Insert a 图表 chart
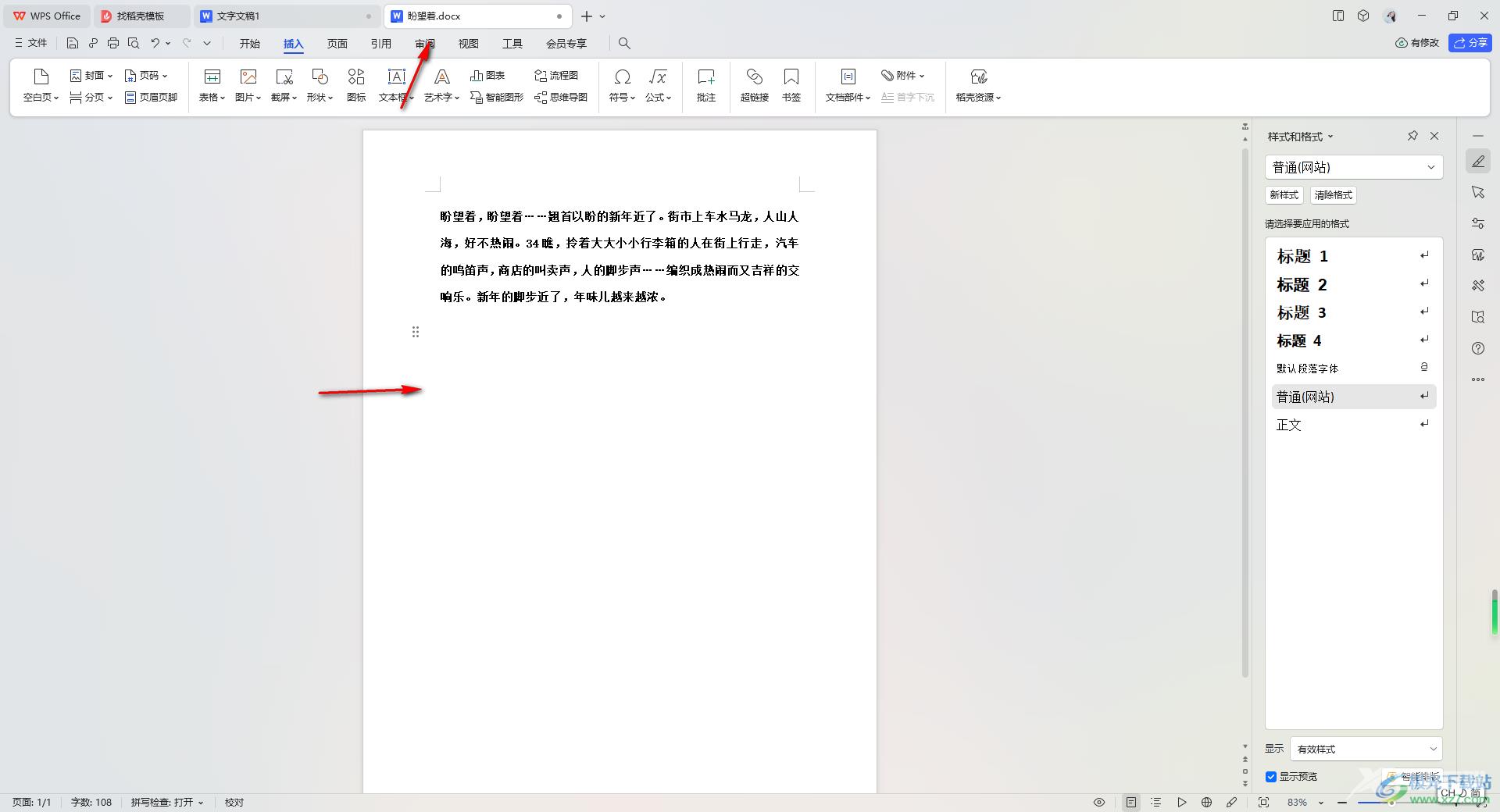The height and width of the screenshot is (812, 1500). pos(487,76)
